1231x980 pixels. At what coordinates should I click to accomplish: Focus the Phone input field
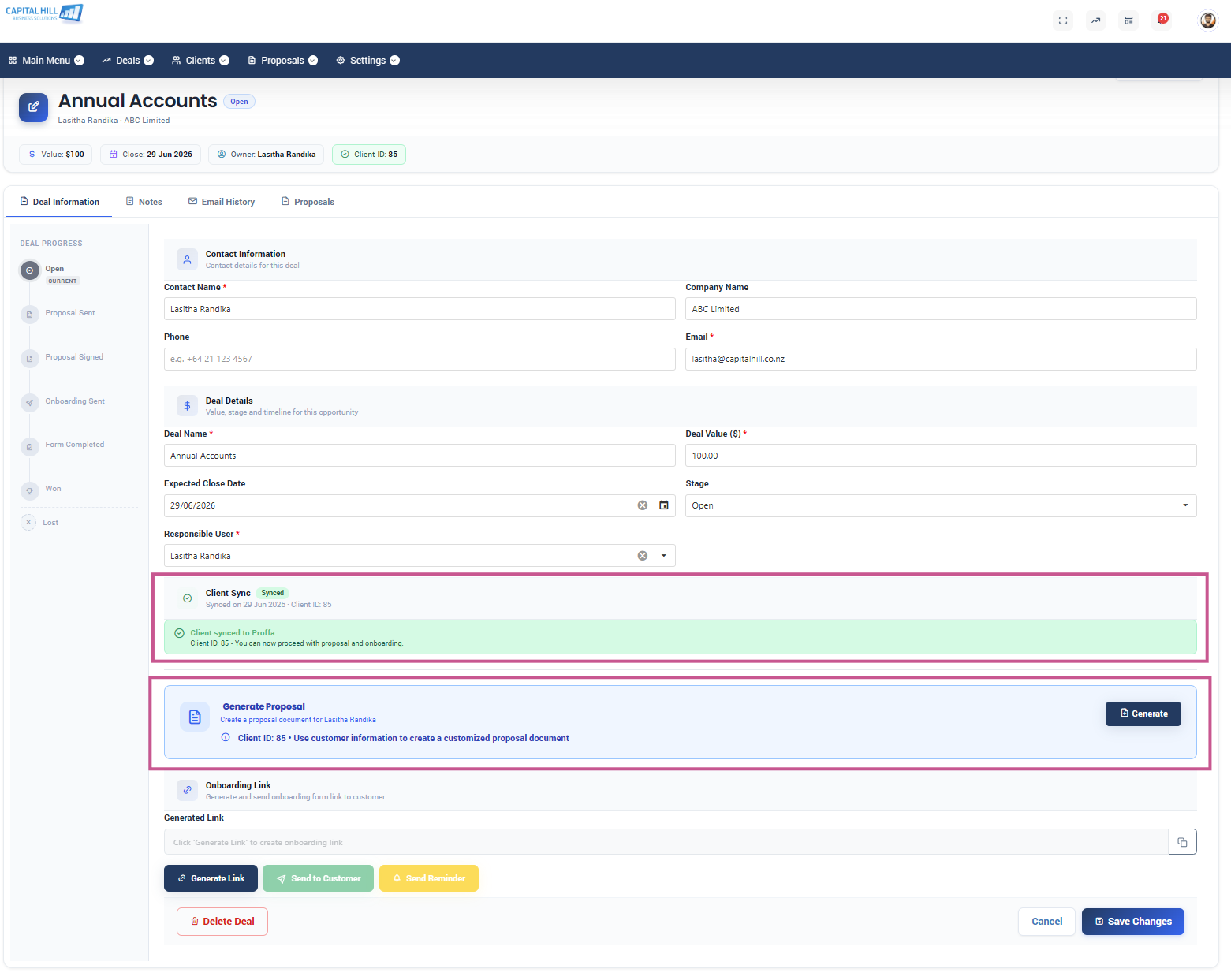coord(420,359)
